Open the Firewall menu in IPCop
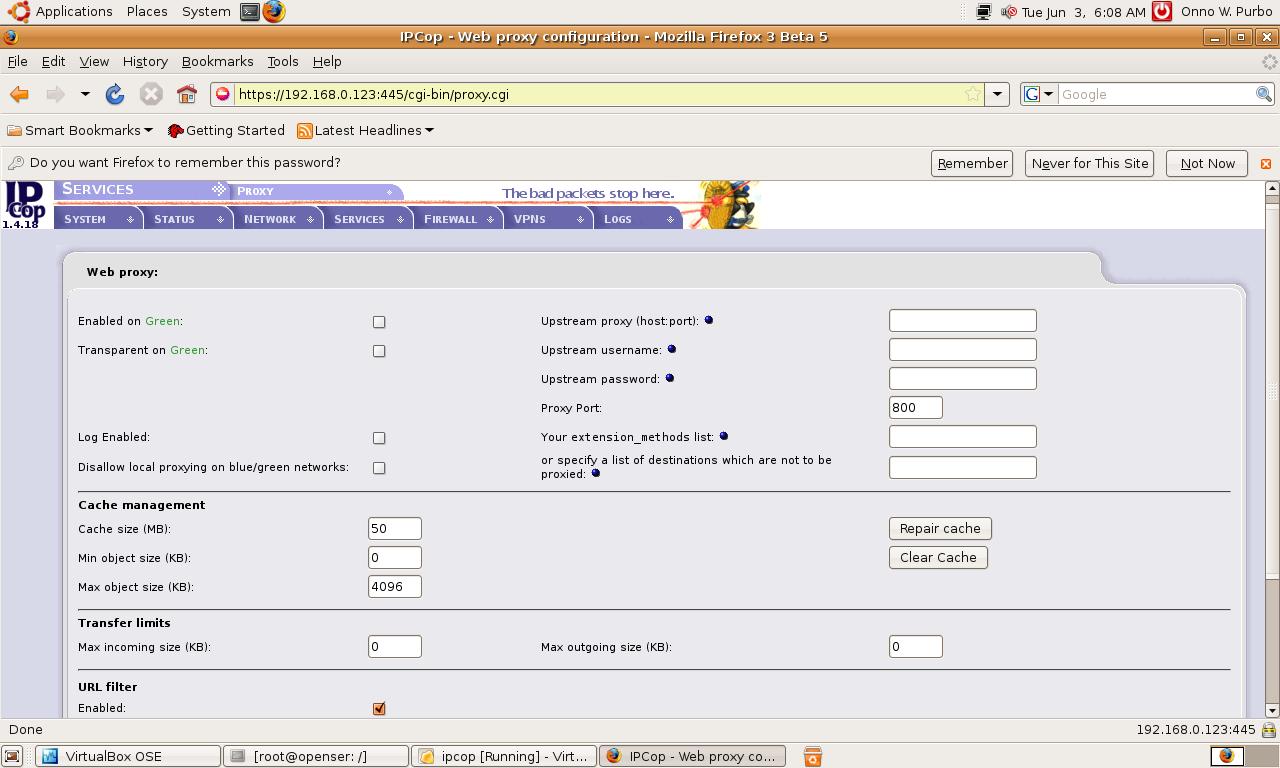 coord(457,219)
